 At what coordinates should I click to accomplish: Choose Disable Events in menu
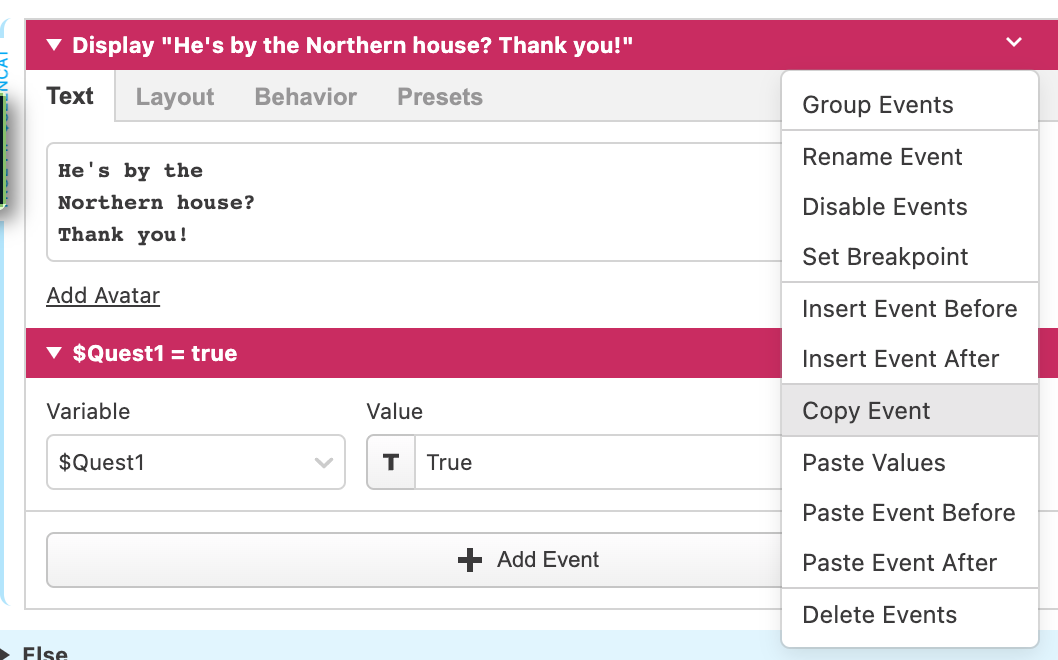point(885,207)
